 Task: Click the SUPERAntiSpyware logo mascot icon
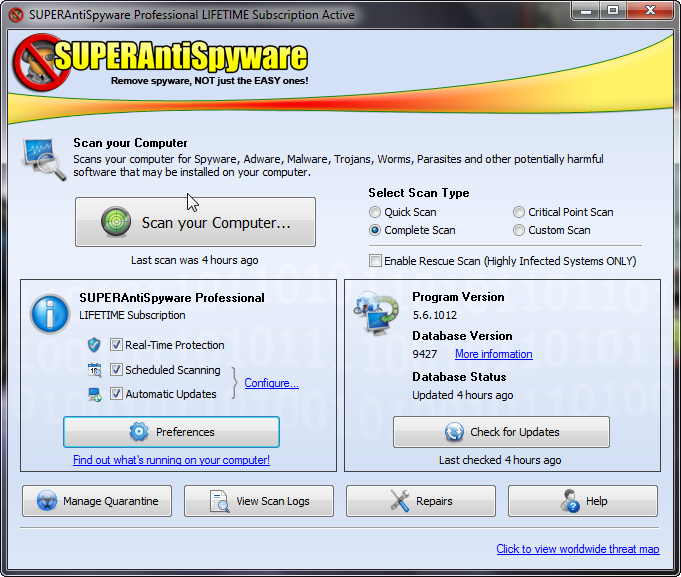click(41, 62)
